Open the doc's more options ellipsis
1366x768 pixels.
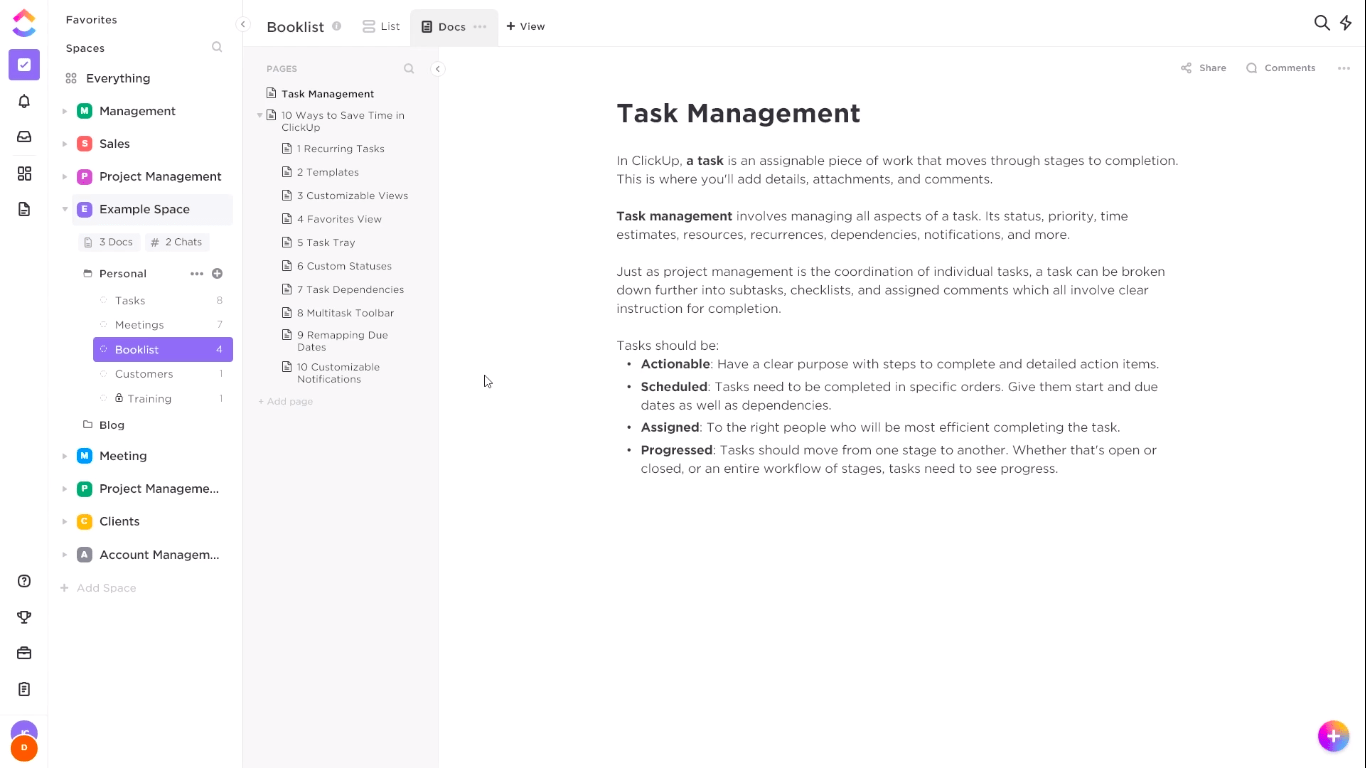[x=1343, y=68]
